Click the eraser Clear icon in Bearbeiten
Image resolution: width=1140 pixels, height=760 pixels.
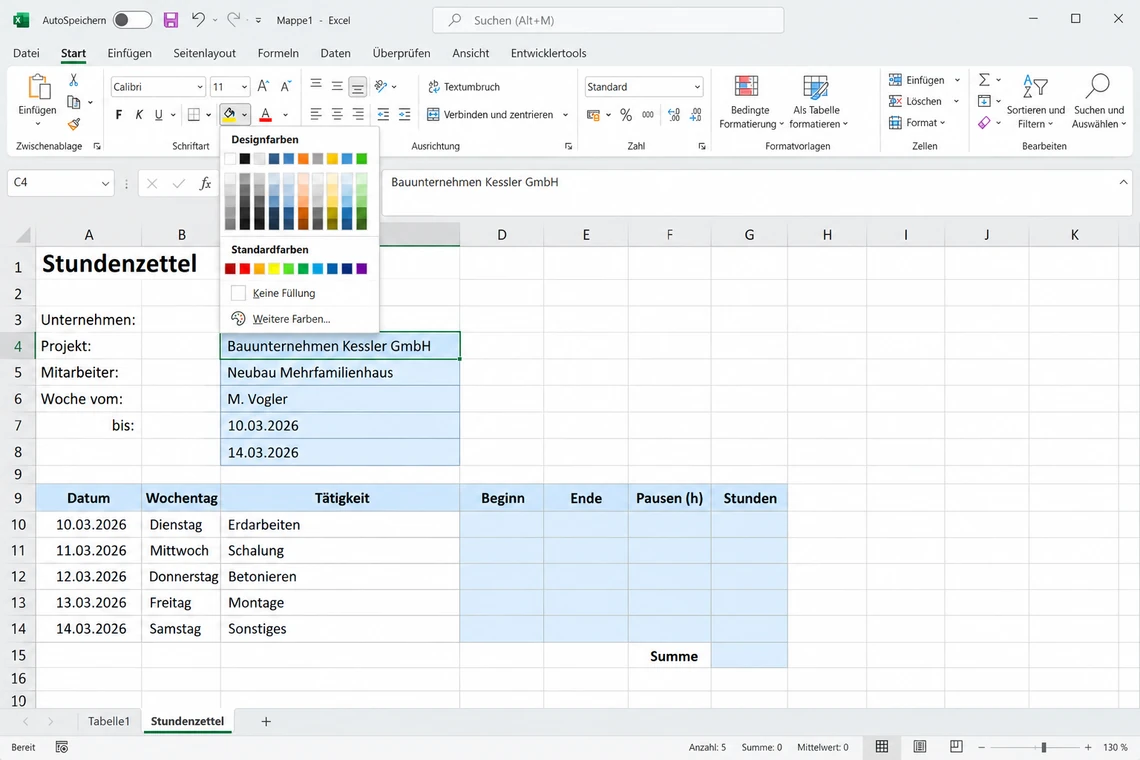point(984,123)
